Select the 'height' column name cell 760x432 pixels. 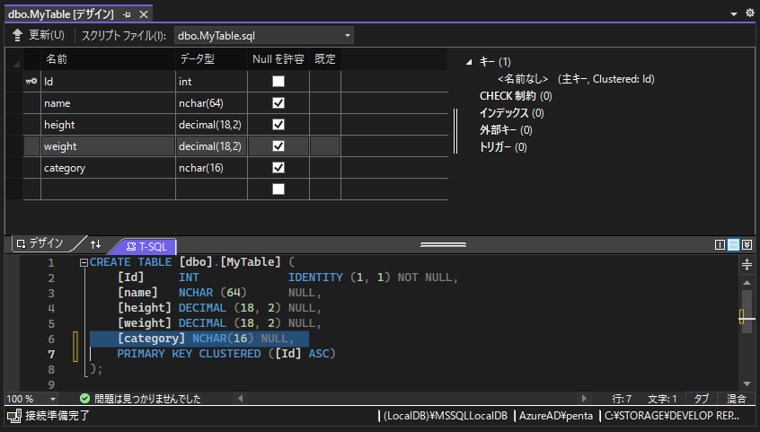point(108,125)
